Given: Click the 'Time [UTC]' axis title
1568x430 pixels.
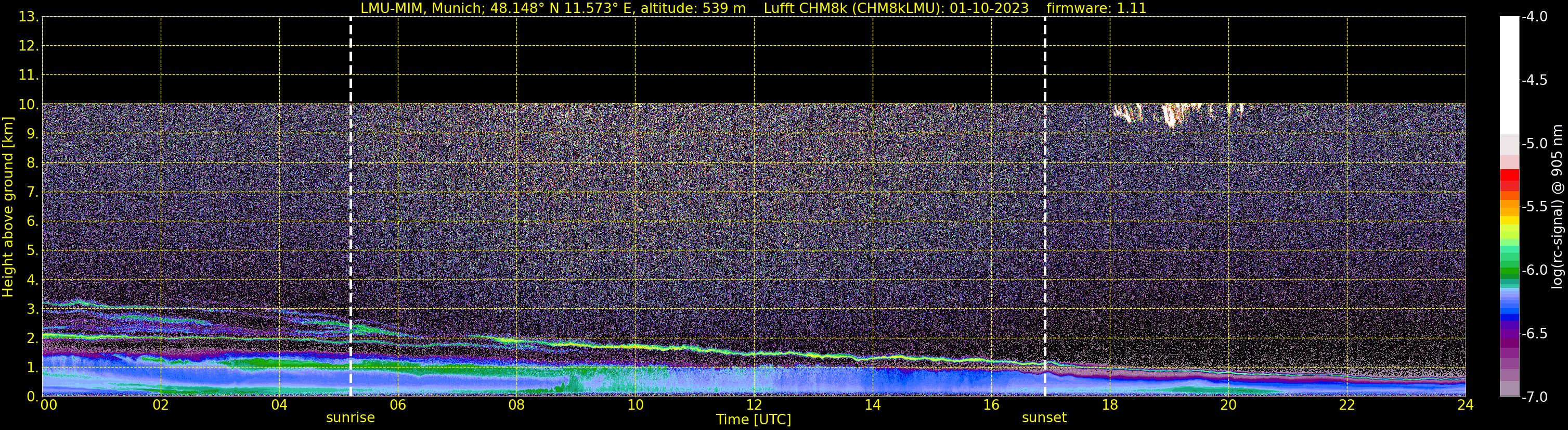Looking at the screenshot, I should (754, 419).
